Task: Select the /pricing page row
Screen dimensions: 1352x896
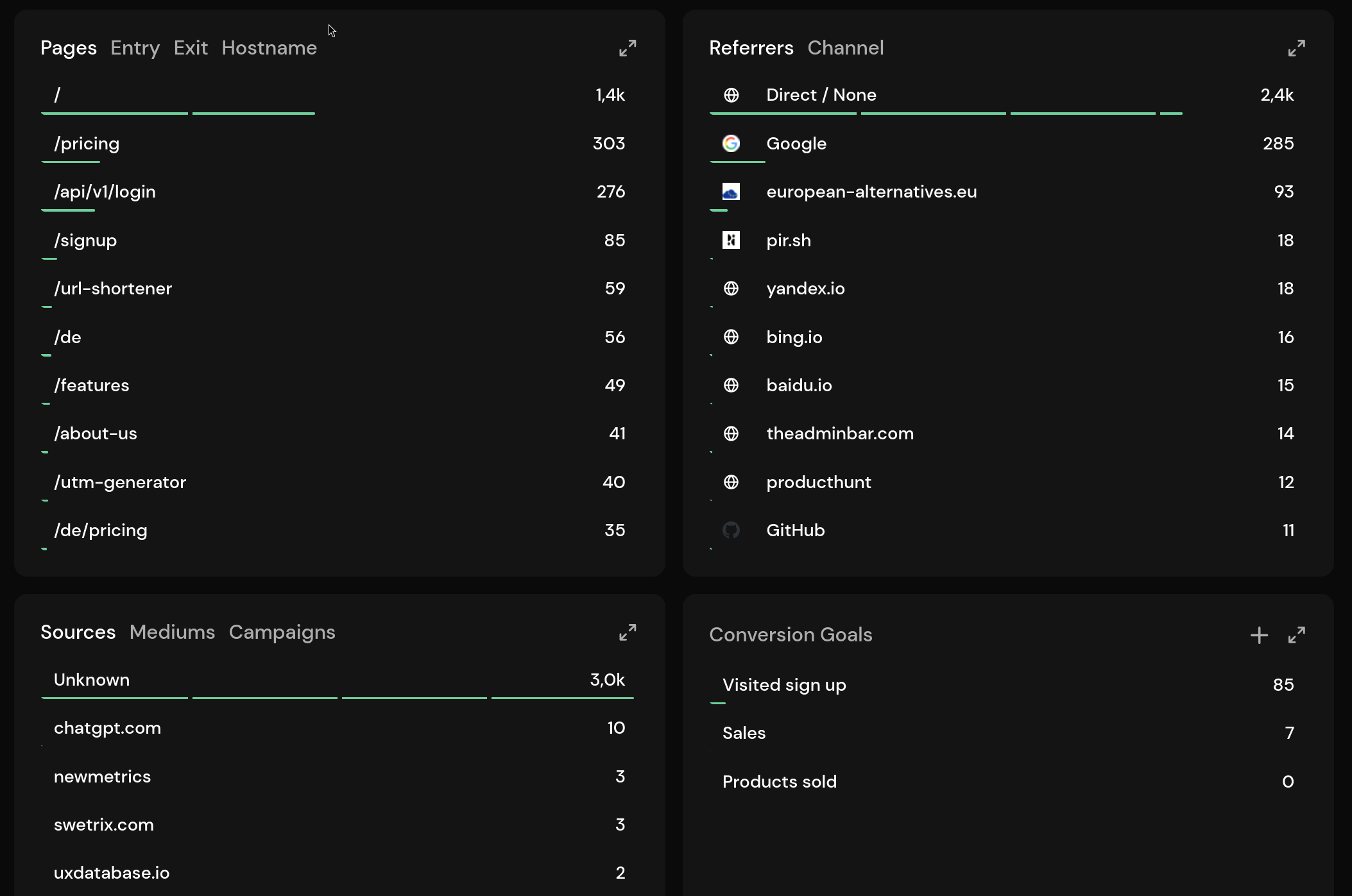Action: [x=87, y=144]
